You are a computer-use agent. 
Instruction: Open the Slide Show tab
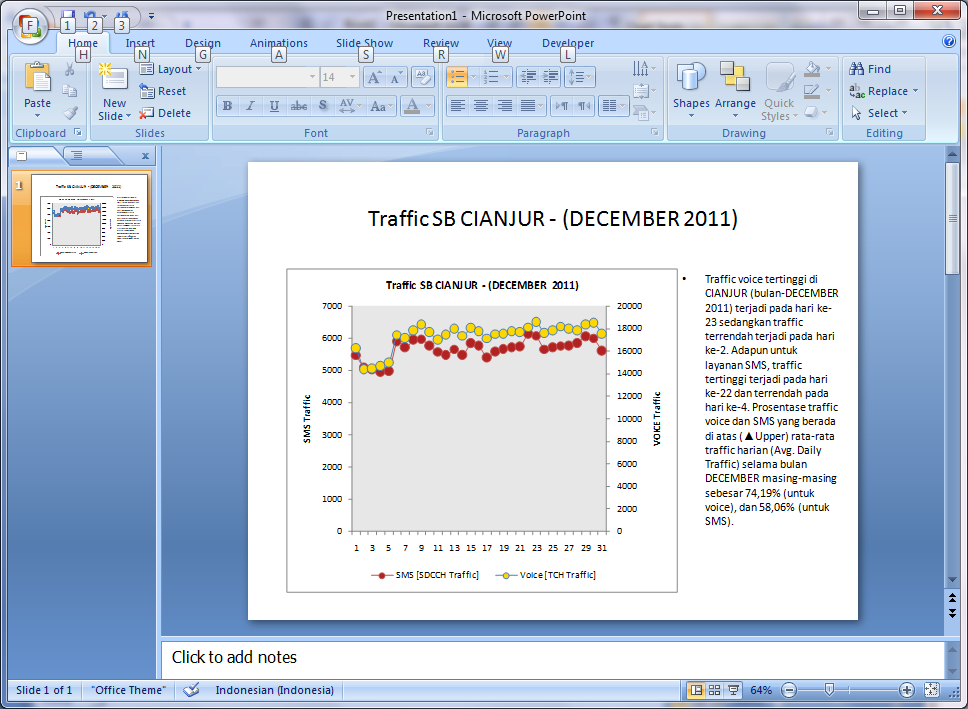click(364, 43)
